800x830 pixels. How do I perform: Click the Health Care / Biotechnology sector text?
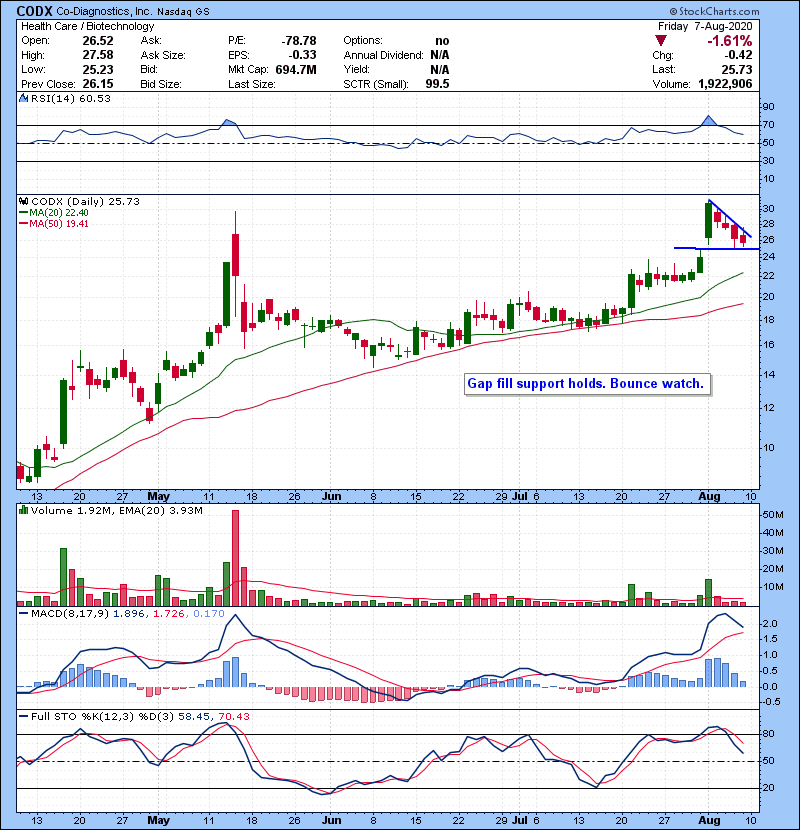(x=87, y=26)
